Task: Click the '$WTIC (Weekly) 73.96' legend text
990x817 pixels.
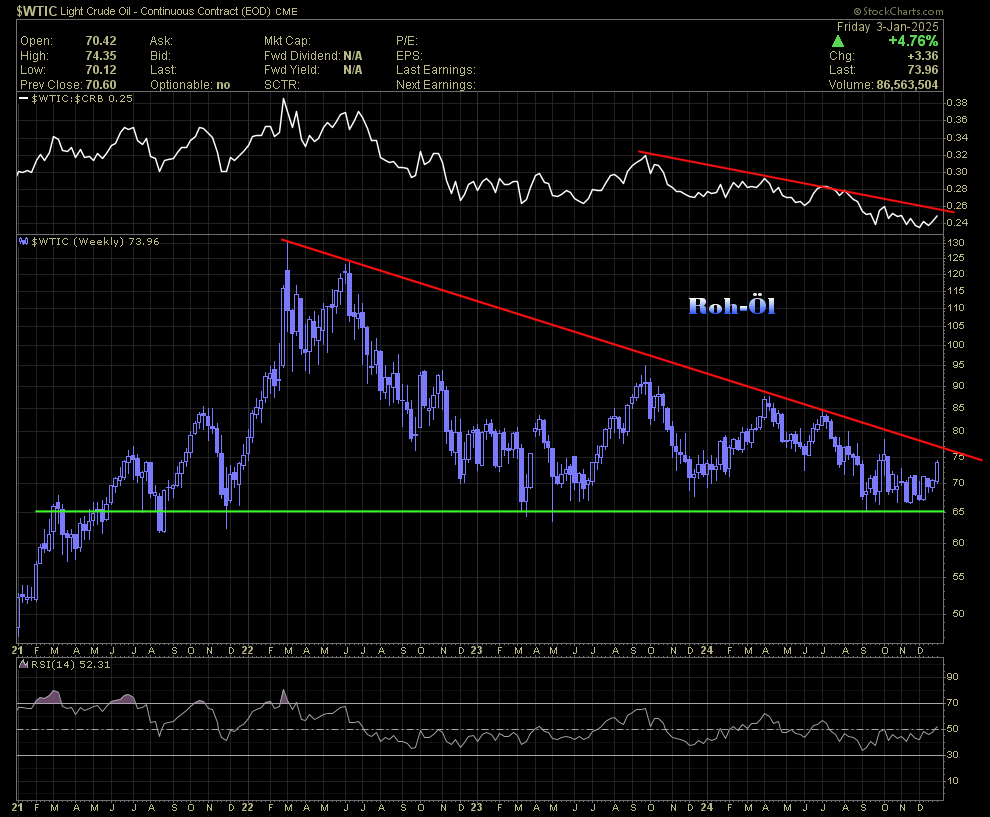Action: 95,241
